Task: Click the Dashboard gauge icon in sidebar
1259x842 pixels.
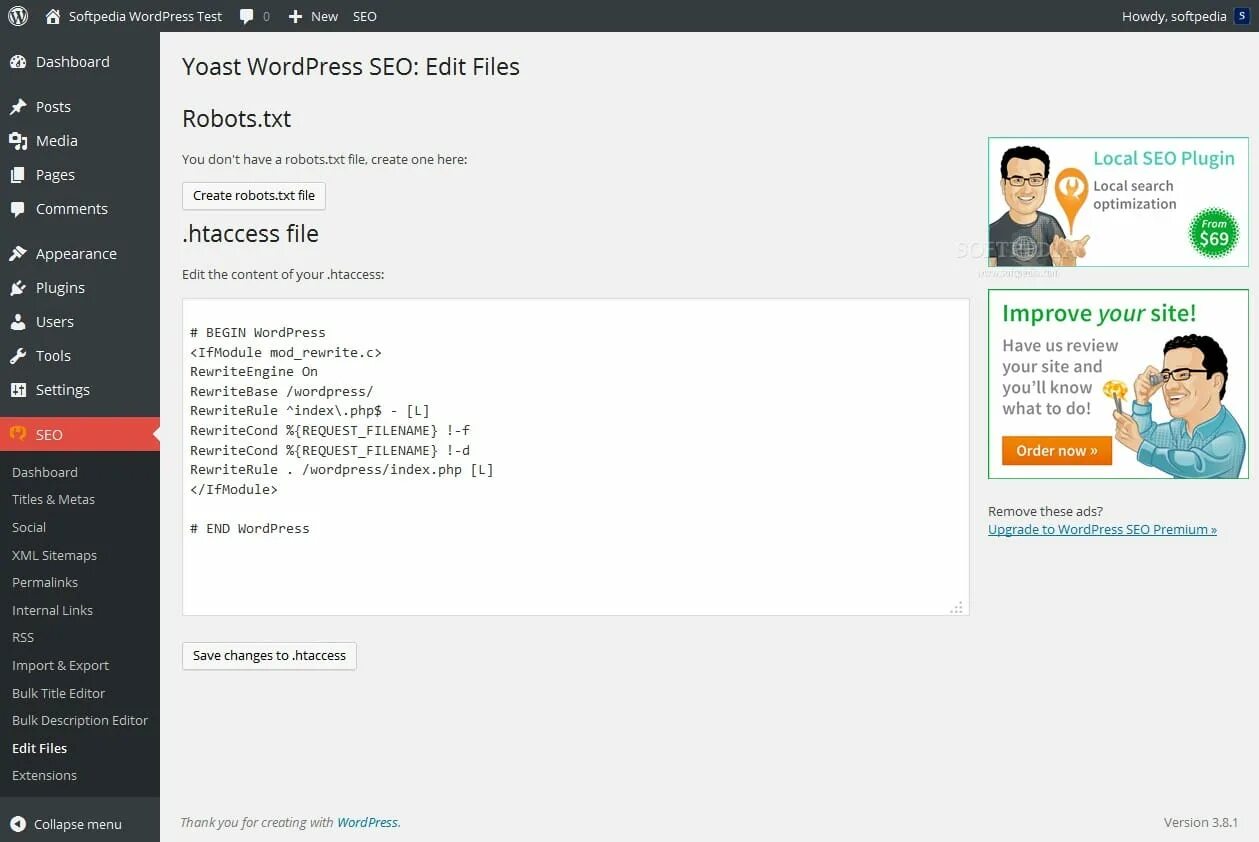Action: (18, 62)
